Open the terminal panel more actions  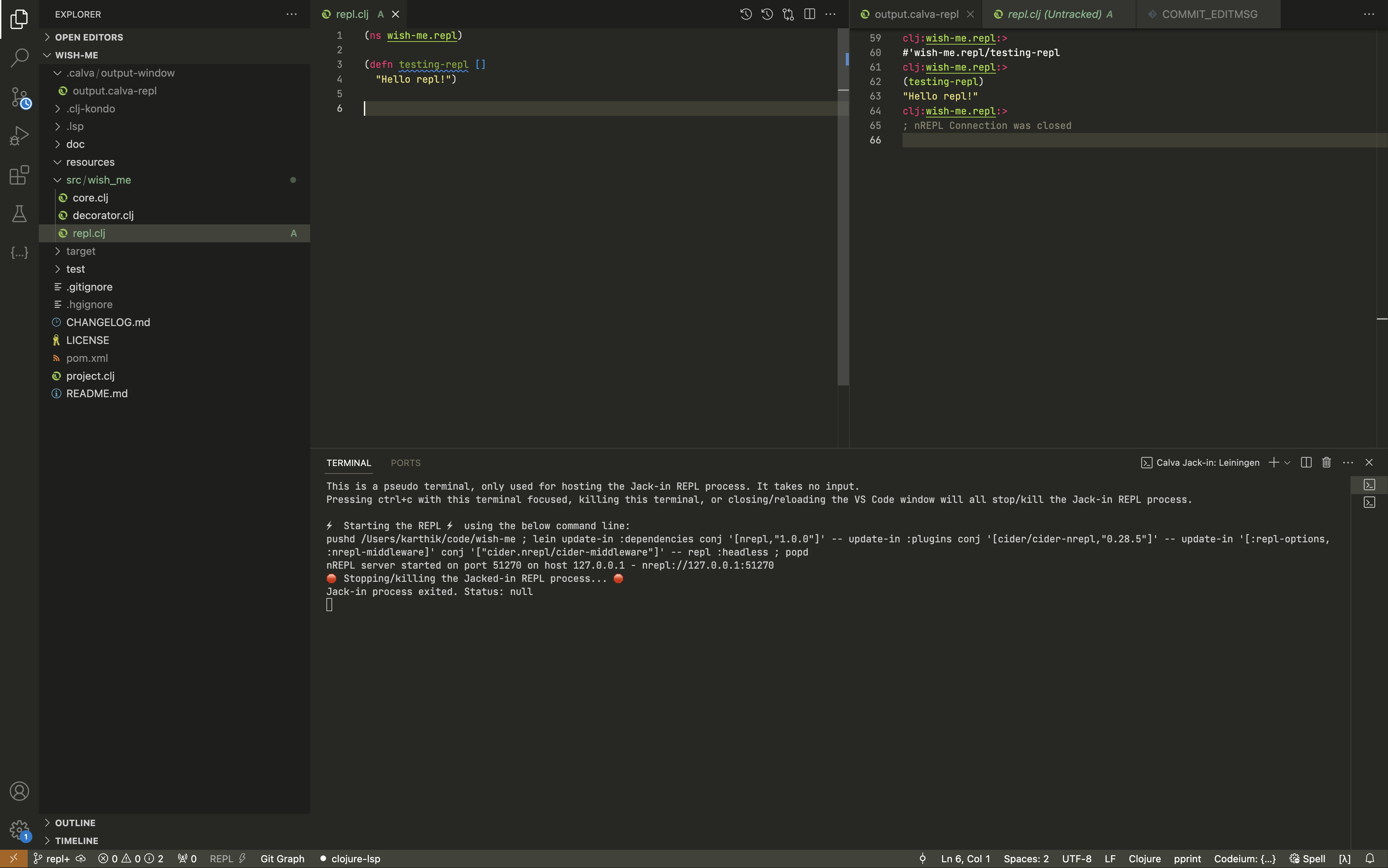click(x=1348, y=463)
